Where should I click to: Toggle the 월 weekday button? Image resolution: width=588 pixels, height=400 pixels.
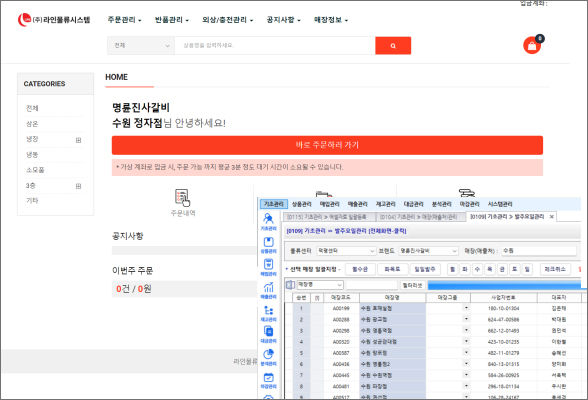453,269
